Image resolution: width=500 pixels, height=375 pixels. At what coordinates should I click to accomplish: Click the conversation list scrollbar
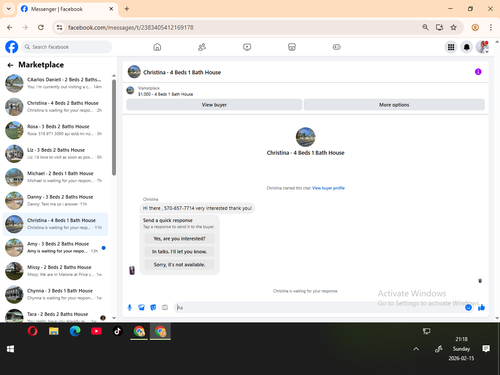[x=114, y=127]
